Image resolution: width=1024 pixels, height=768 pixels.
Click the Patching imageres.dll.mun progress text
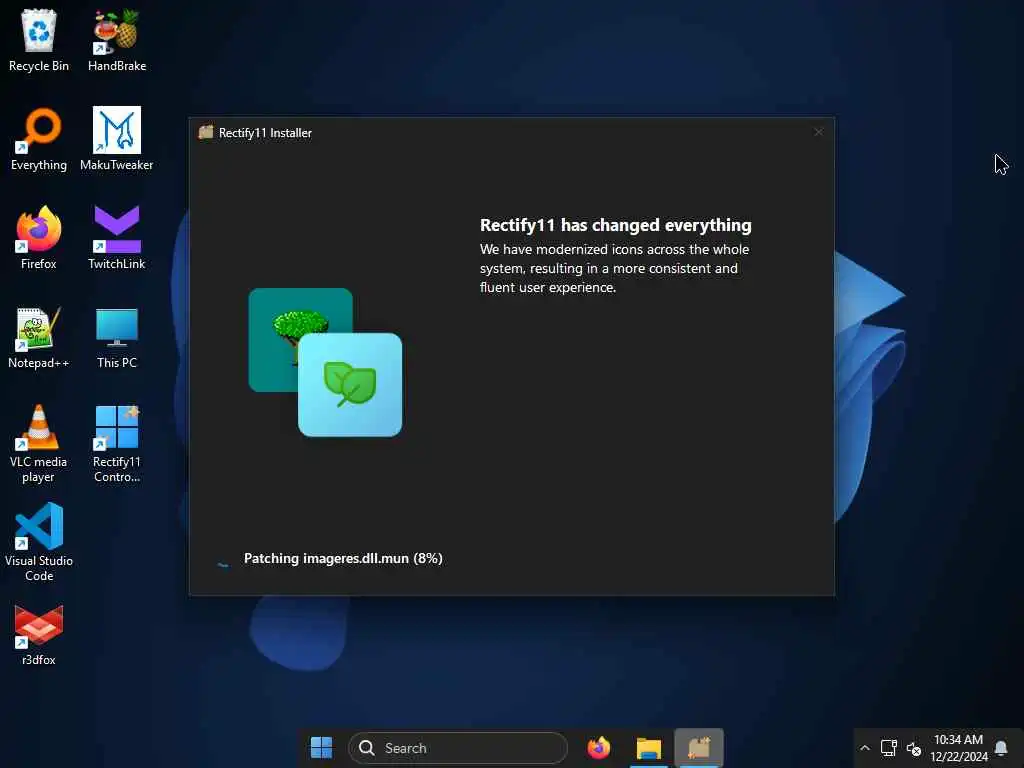point(343,558)
